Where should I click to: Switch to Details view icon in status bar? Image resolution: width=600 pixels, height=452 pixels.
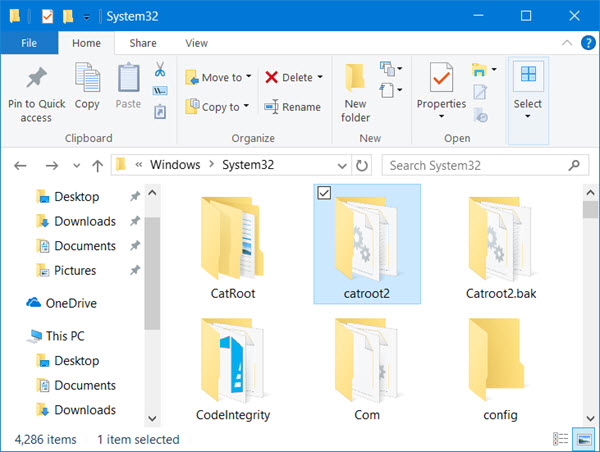[561, 439]
